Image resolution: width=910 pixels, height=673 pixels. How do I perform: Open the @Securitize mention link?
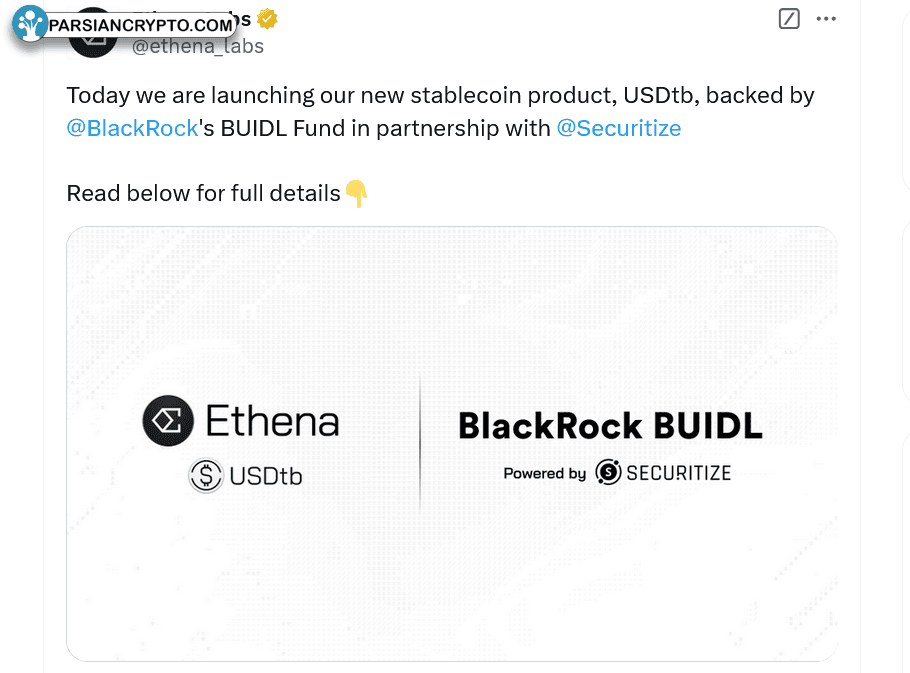click(x=618, y=128)
